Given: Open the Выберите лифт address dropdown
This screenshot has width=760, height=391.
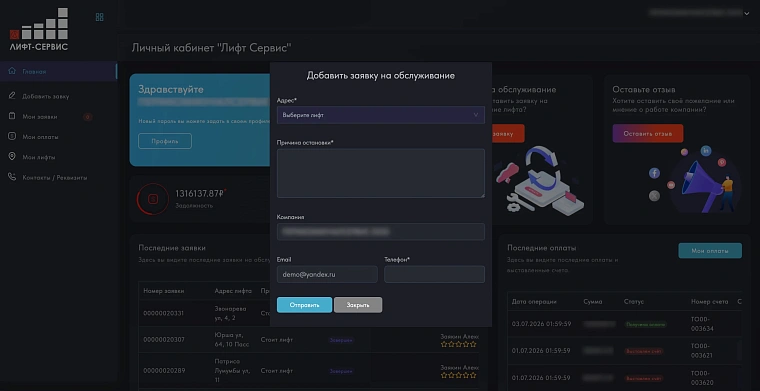Looking at the screenshot, I should 380,115.
